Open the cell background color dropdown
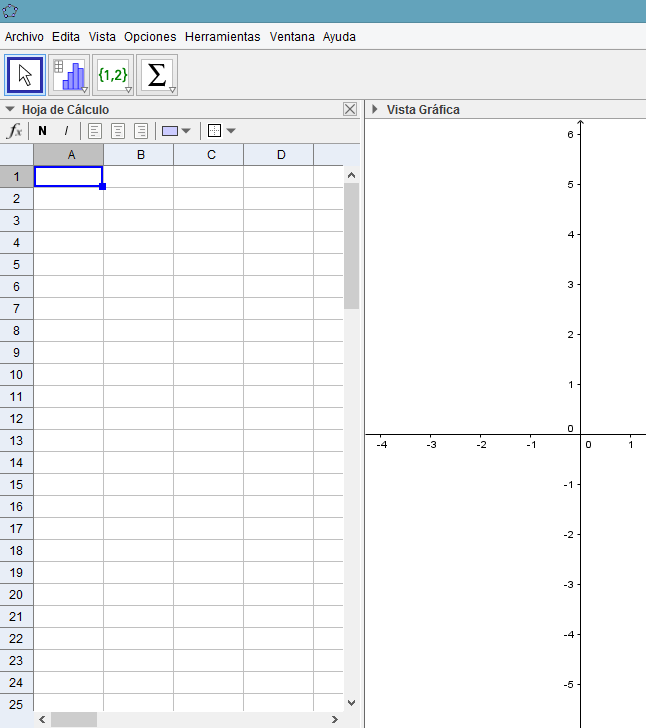This screenshot has height=728, width=646. click(177, 131)
